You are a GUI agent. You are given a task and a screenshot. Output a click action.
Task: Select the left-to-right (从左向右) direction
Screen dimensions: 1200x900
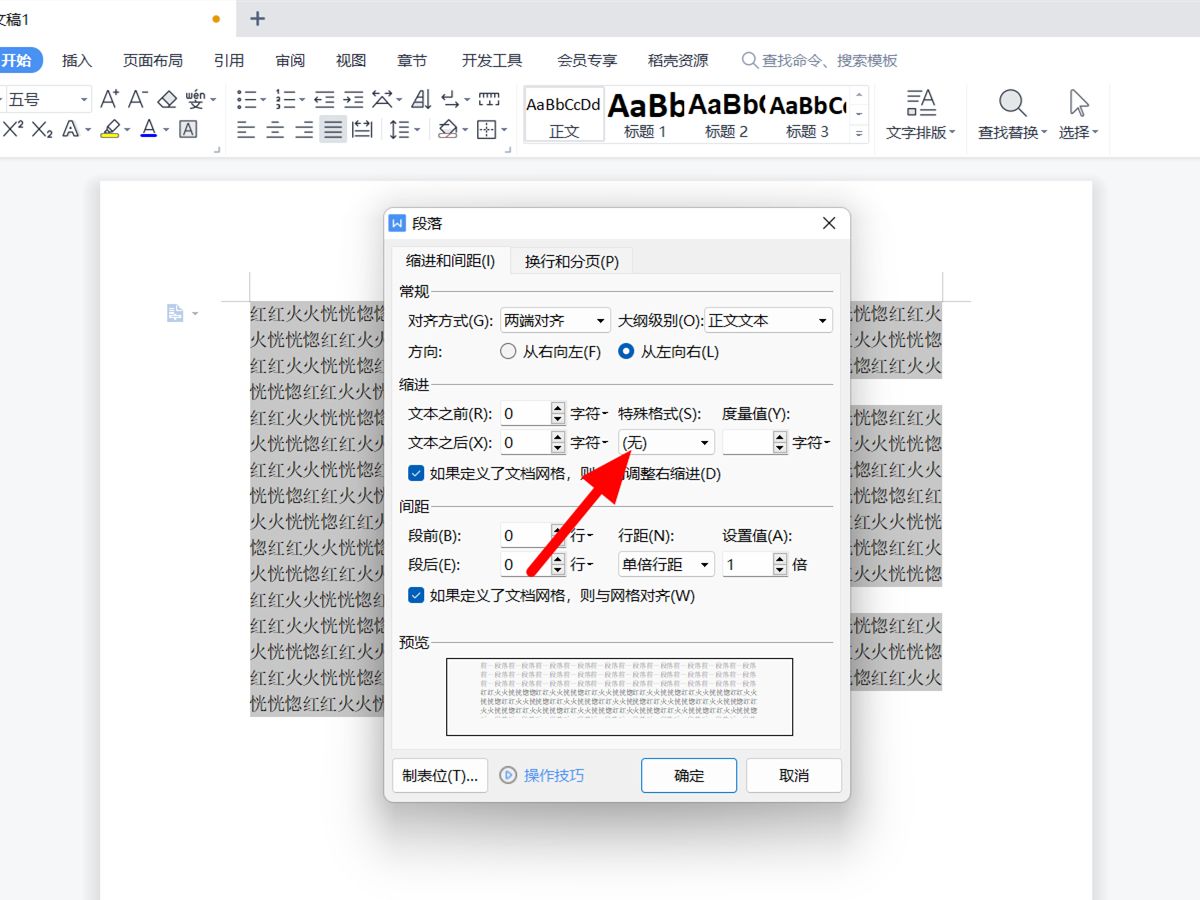[x=626, y=352]
